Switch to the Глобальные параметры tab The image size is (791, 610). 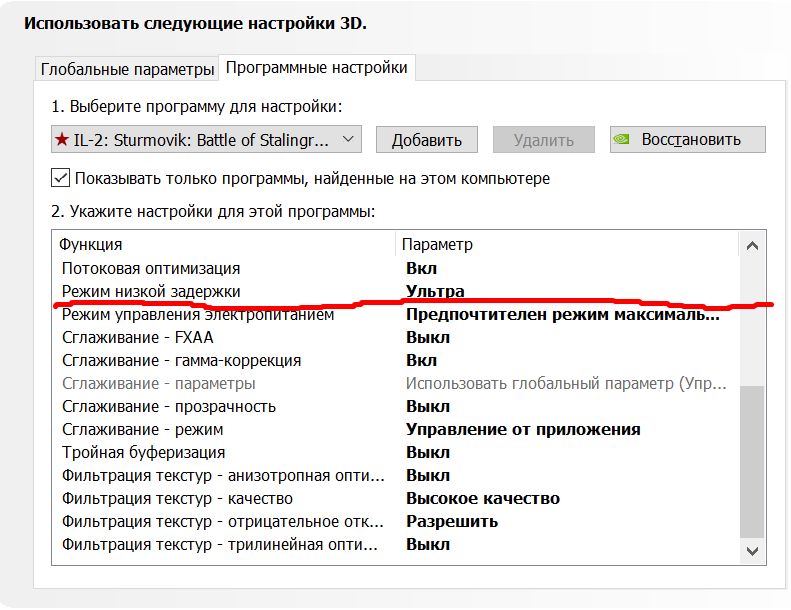[x=127, y=69]
